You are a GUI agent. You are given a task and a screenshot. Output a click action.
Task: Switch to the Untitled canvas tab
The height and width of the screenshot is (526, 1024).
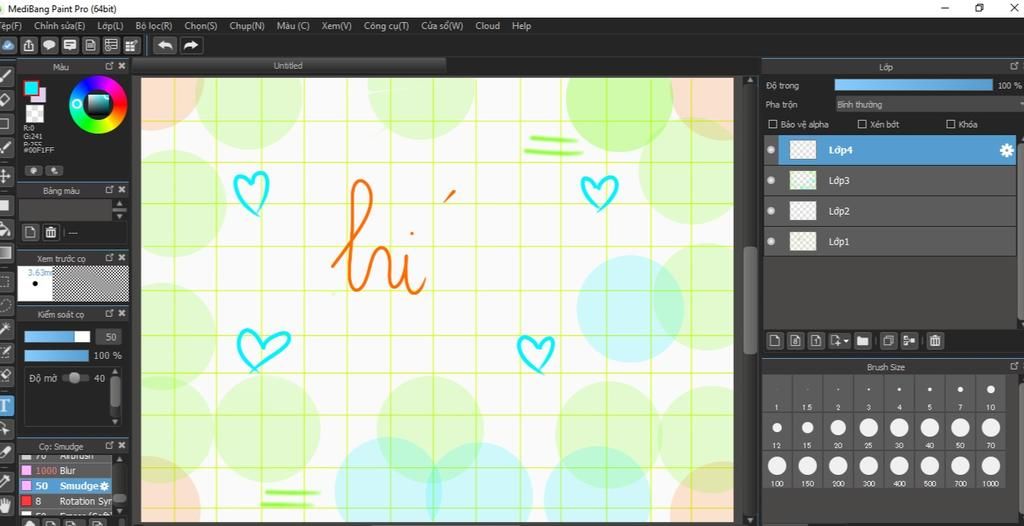tap(288, 66)
